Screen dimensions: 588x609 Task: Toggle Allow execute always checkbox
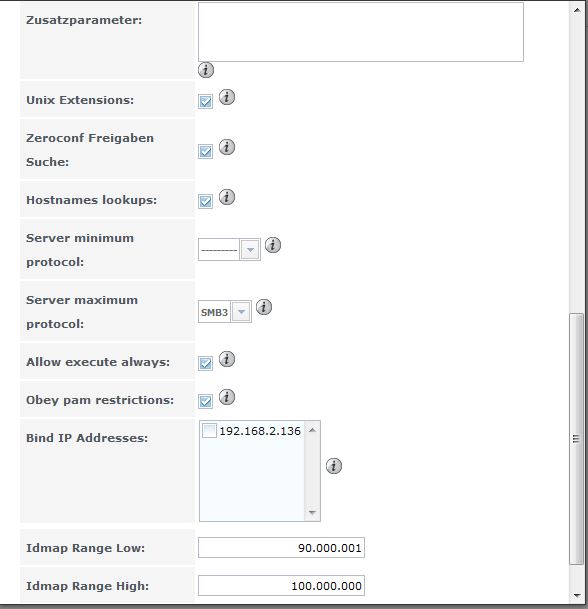205,364
